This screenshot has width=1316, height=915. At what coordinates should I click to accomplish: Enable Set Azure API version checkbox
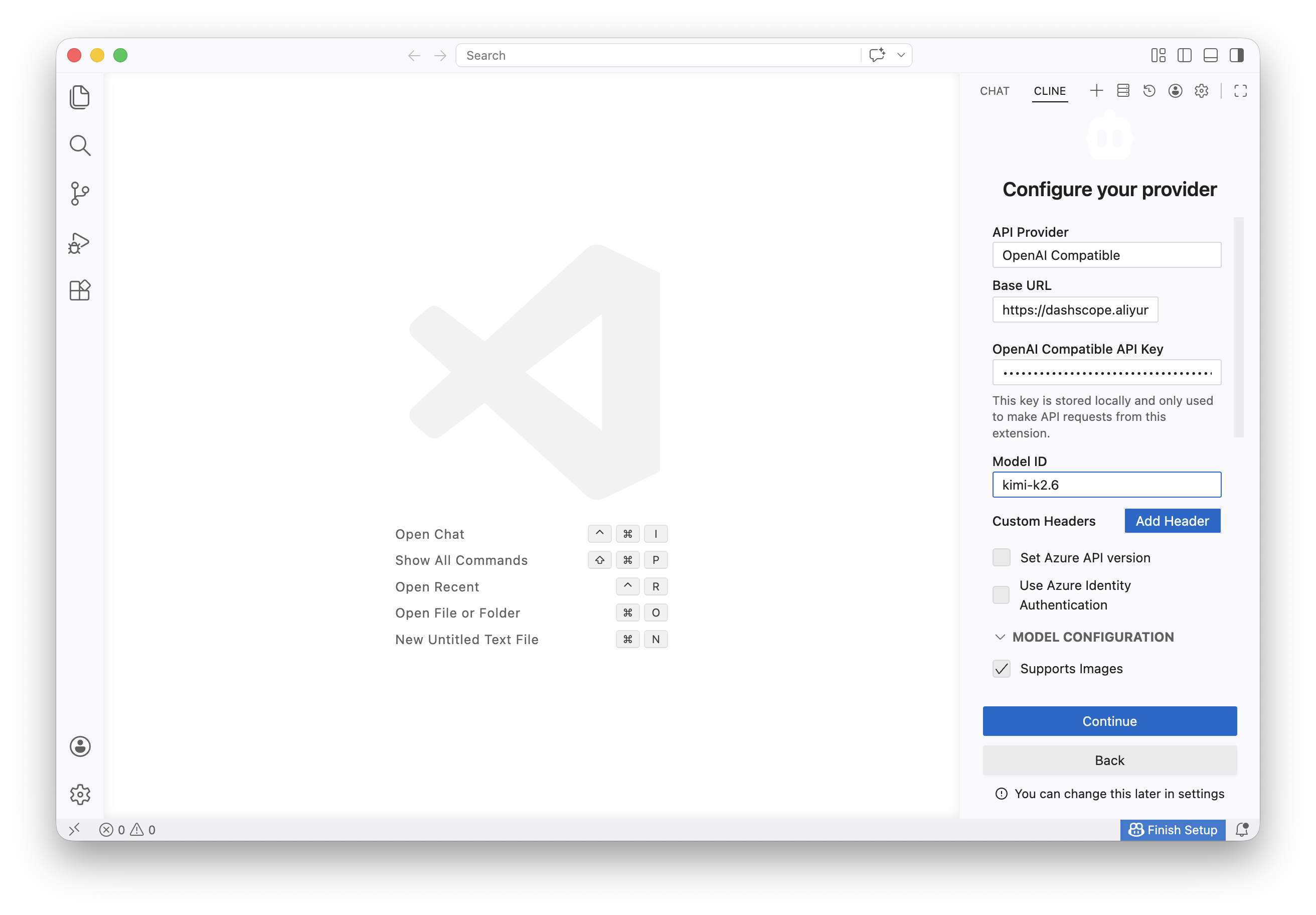click(1002, 557)
